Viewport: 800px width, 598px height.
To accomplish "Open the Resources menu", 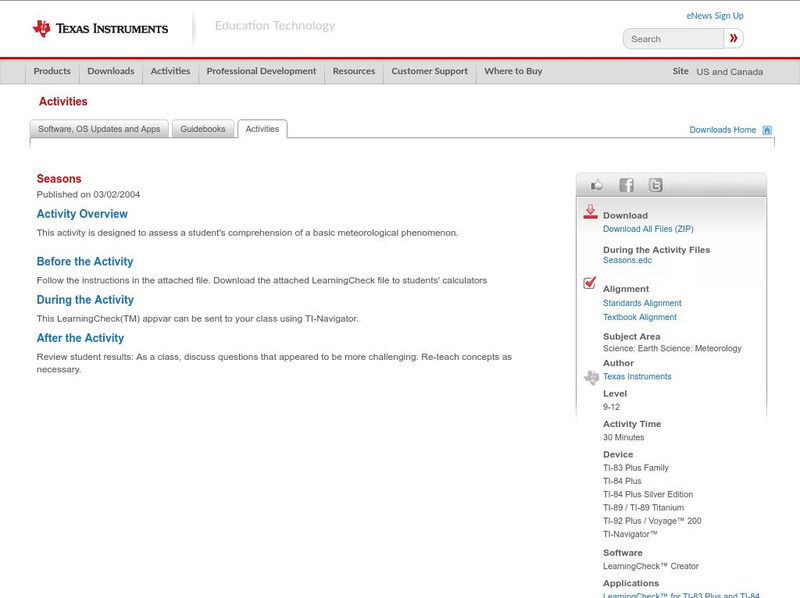I will click(356, 71).
